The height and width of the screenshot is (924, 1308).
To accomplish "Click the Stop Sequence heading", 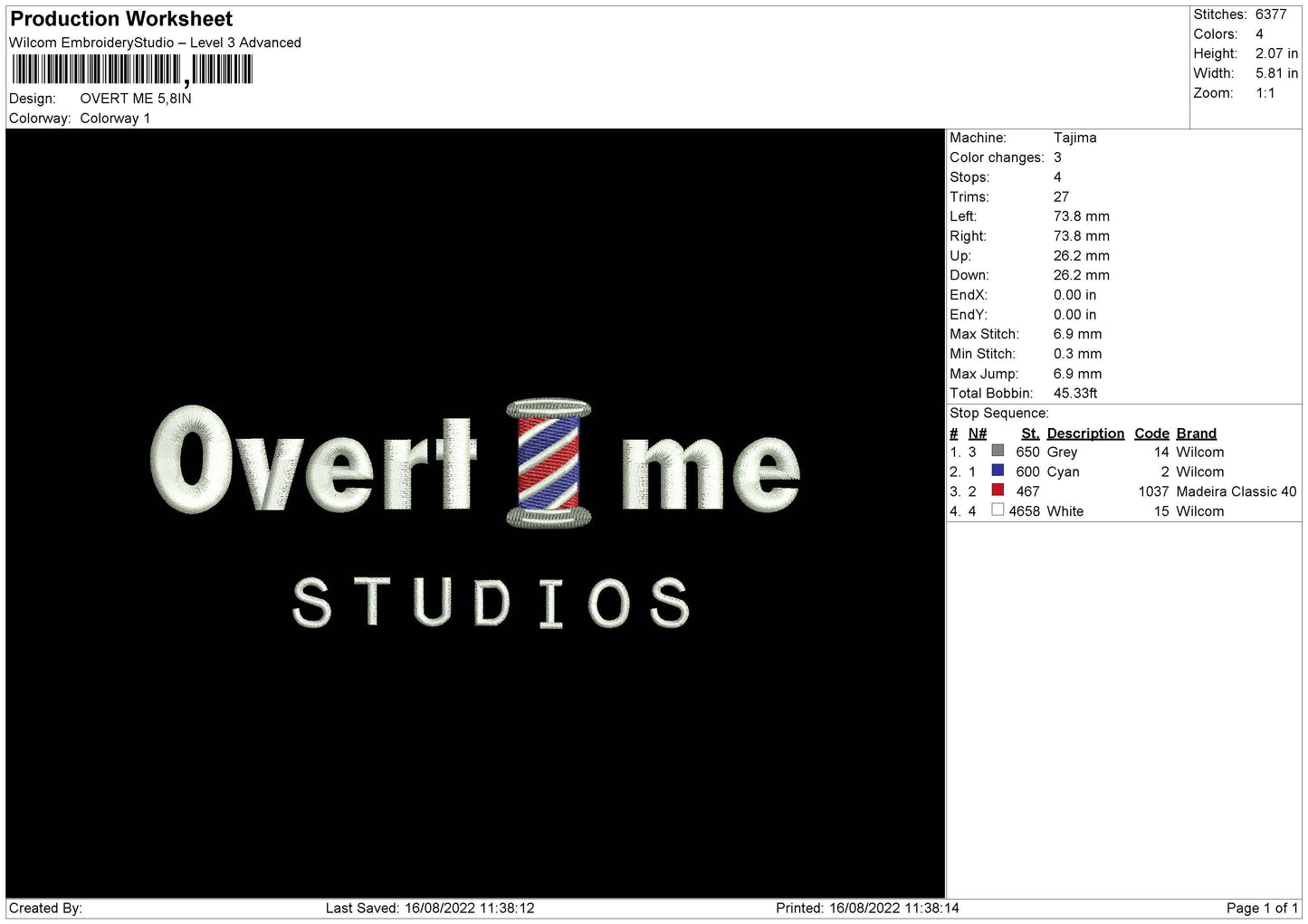I will coord(998,414).
